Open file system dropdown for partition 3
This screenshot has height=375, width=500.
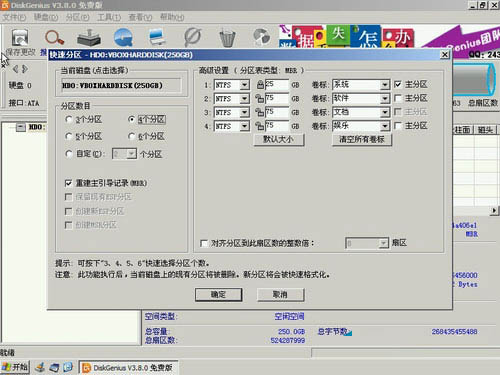point(244,113)
